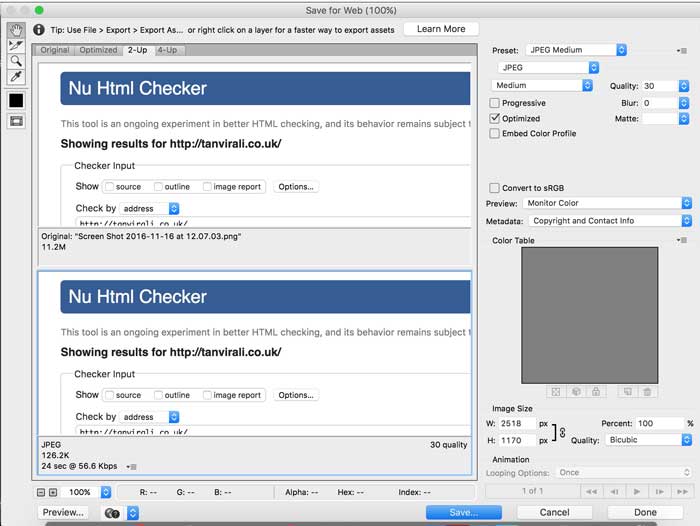
Task: Go to previous animation frame
Action: 614,492
